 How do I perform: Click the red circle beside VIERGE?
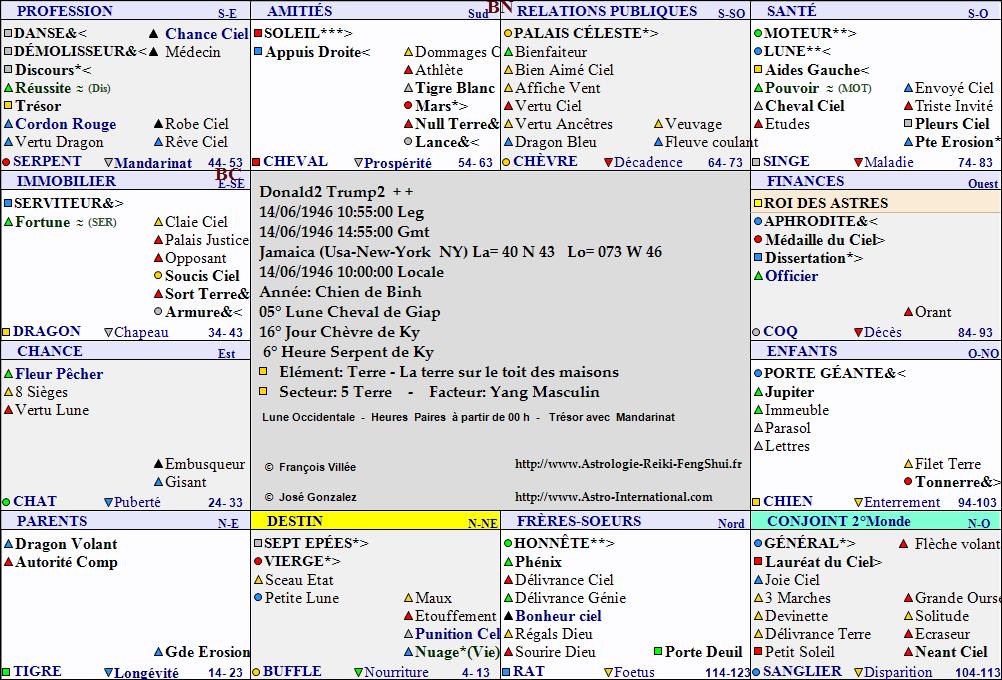[258, 561]
